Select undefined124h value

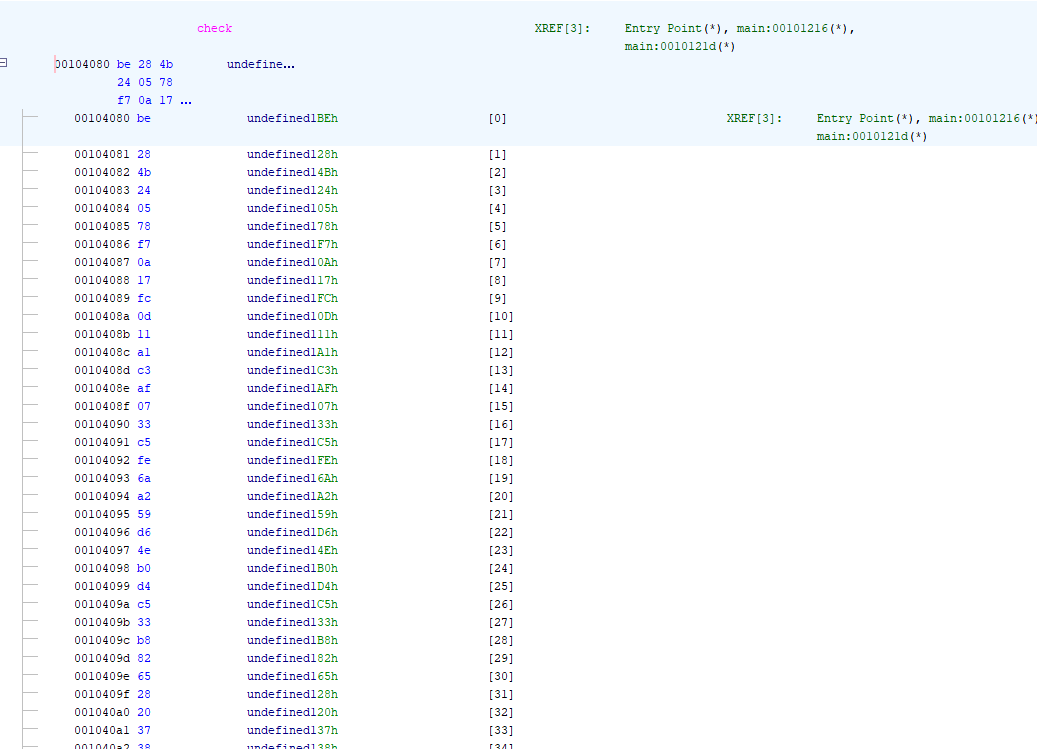292,190
